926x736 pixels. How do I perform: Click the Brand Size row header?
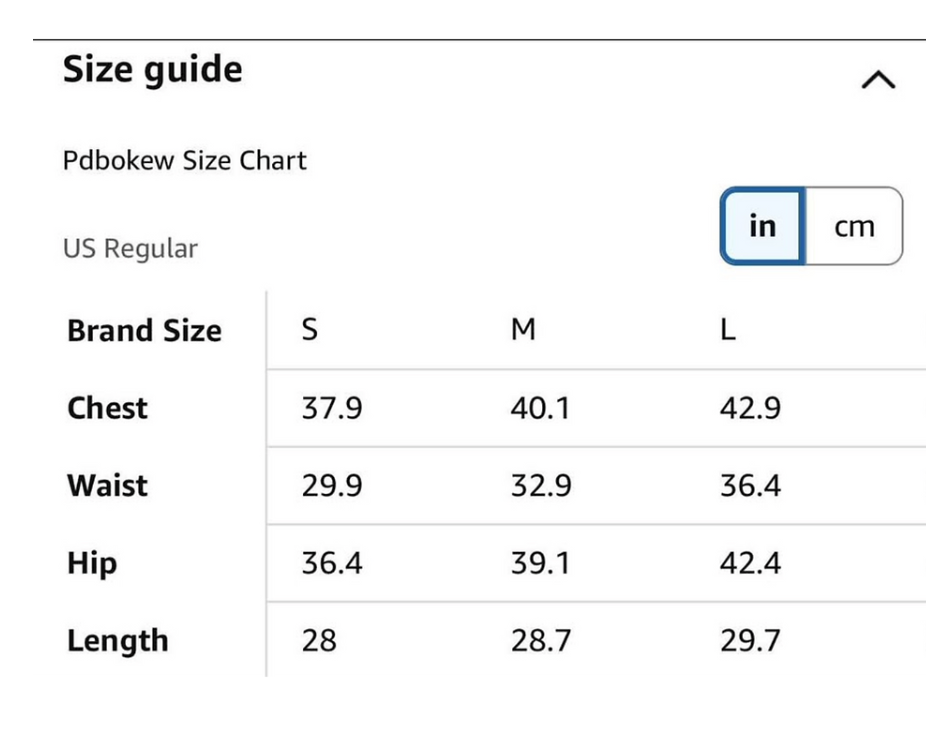144,331
